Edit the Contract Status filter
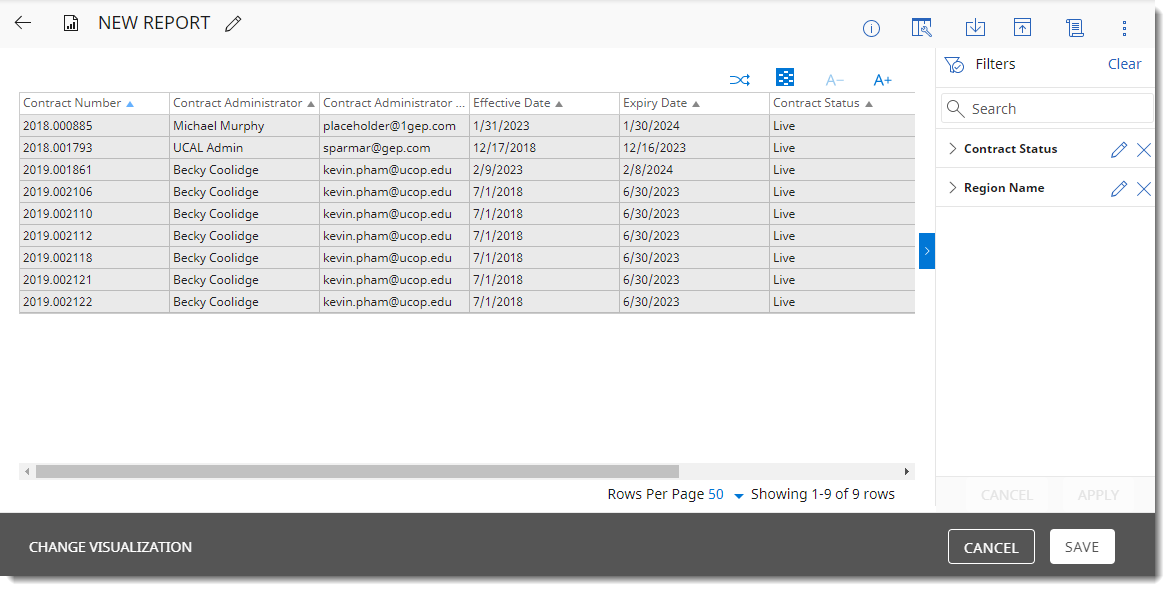 pos(1119,149)
